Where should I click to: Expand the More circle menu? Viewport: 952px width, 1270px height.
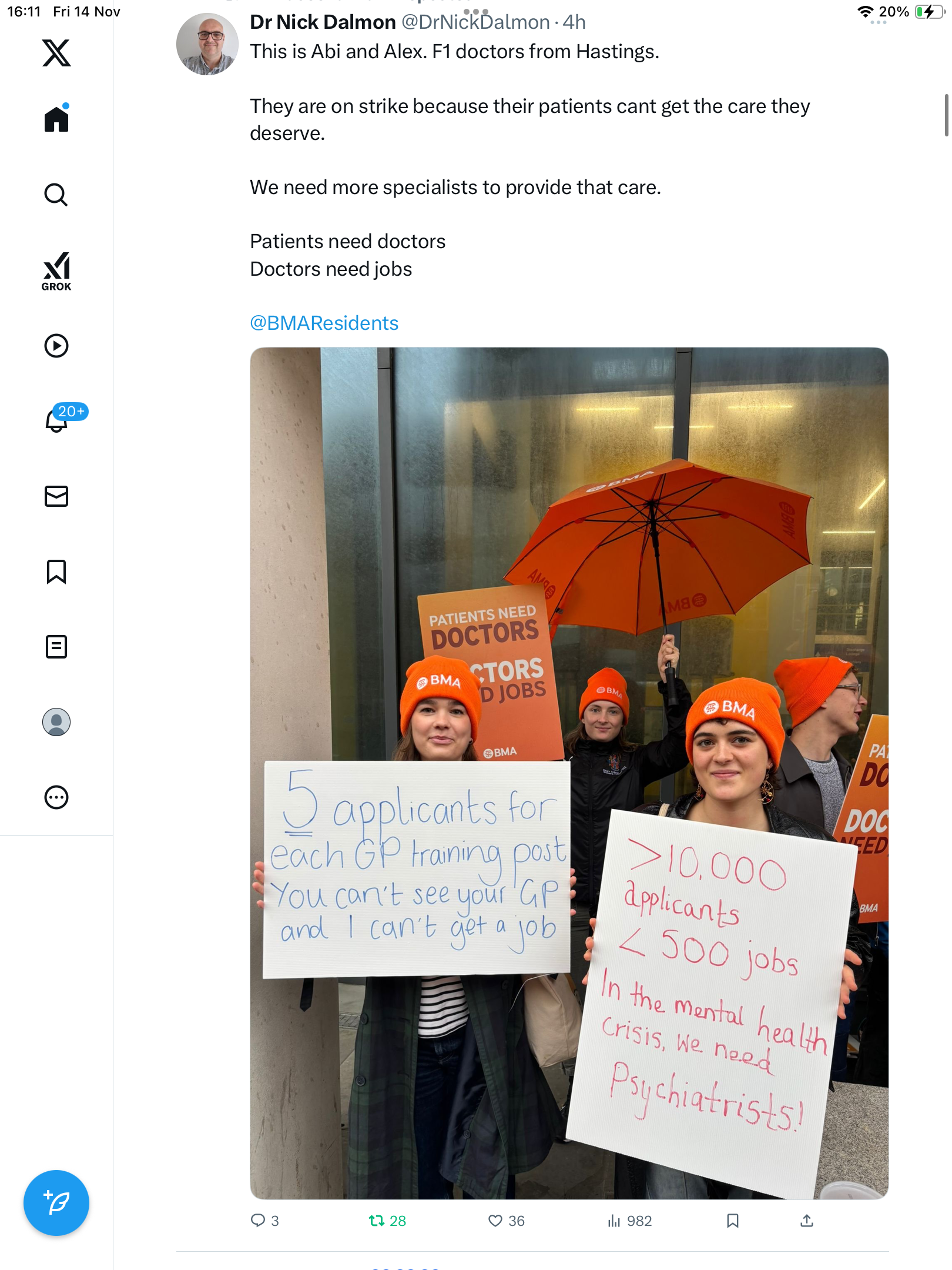pyautogui.click(x=56, y=797)
